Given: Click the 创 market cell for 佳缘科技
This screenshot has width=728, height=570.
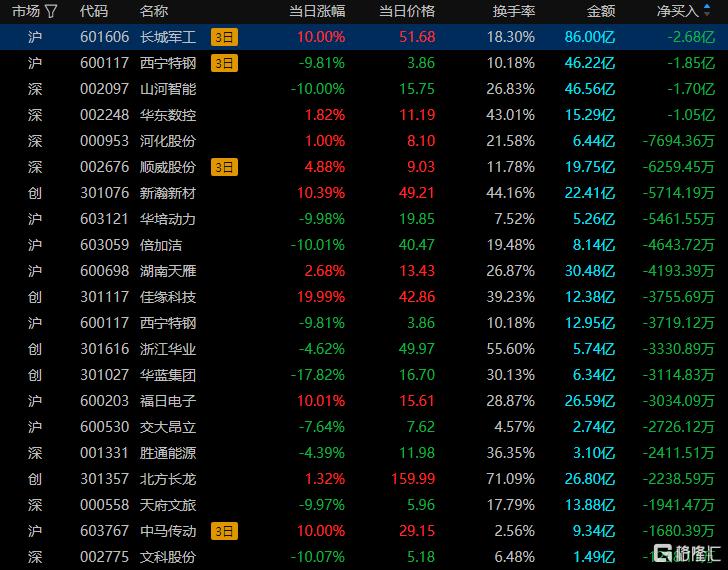Looking at the screenshot, I should tap(35, 297).
